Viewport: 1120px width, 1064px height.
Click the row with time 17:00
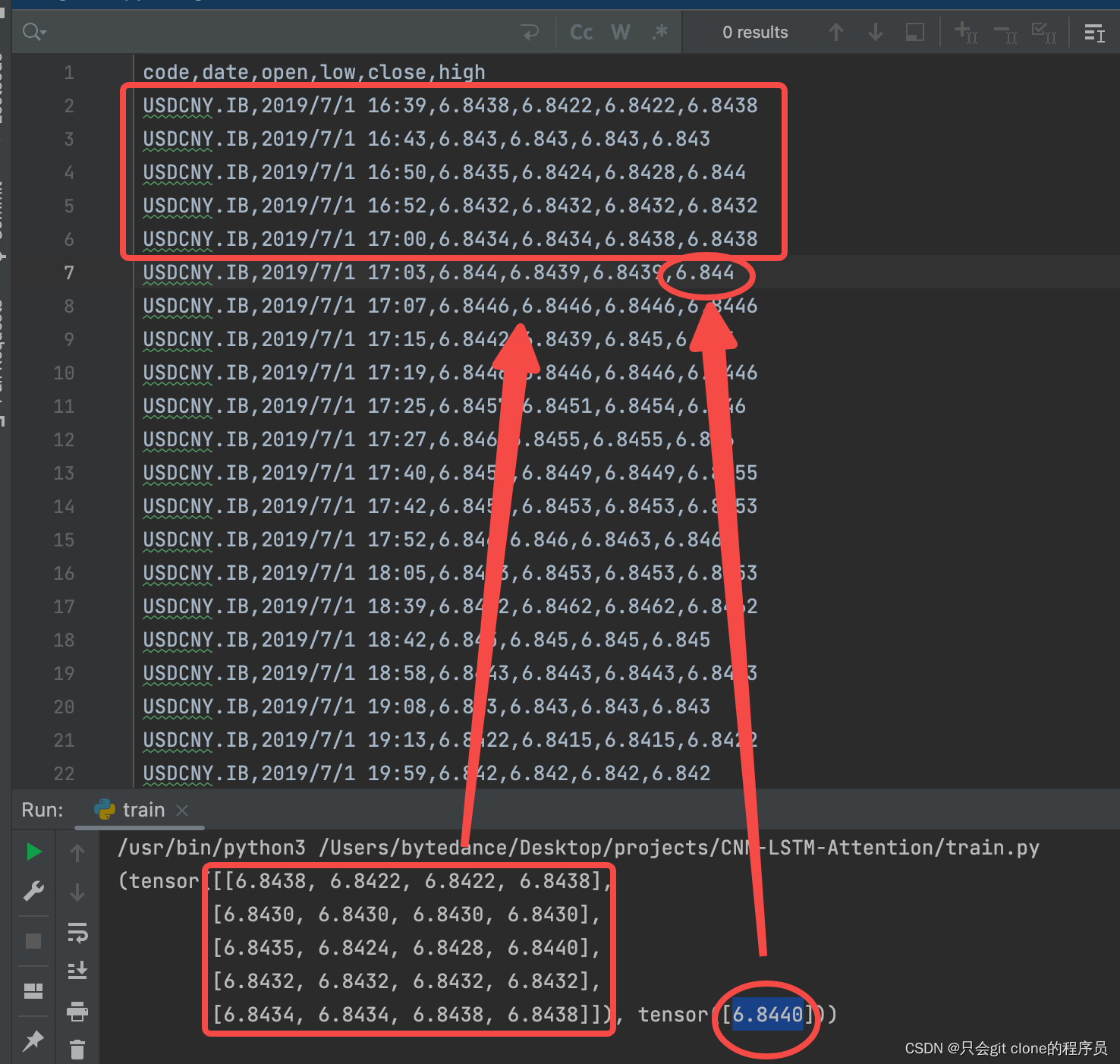click(x=450, y=239)
